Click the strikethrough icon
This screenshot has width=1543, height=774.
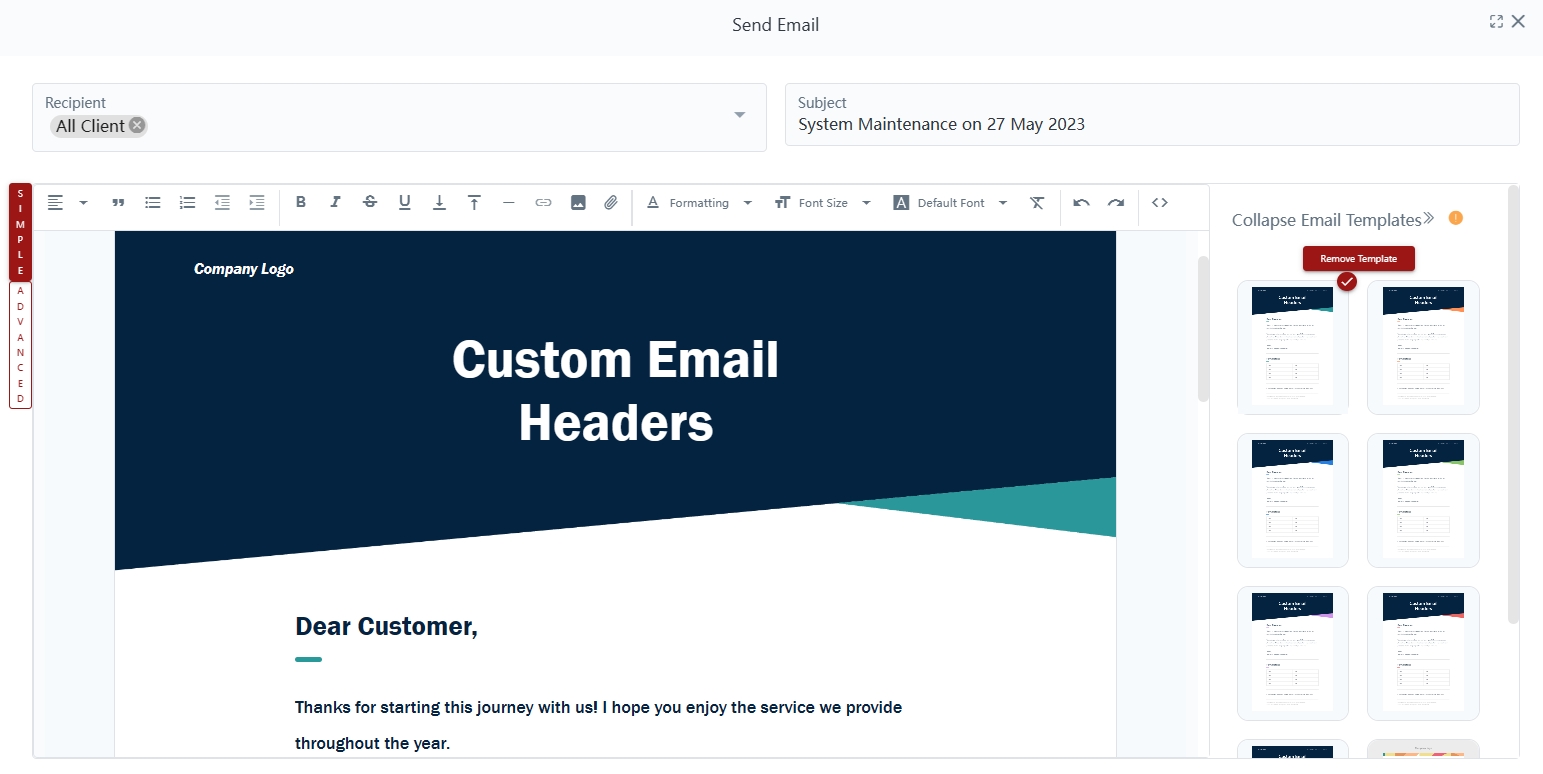370,202
